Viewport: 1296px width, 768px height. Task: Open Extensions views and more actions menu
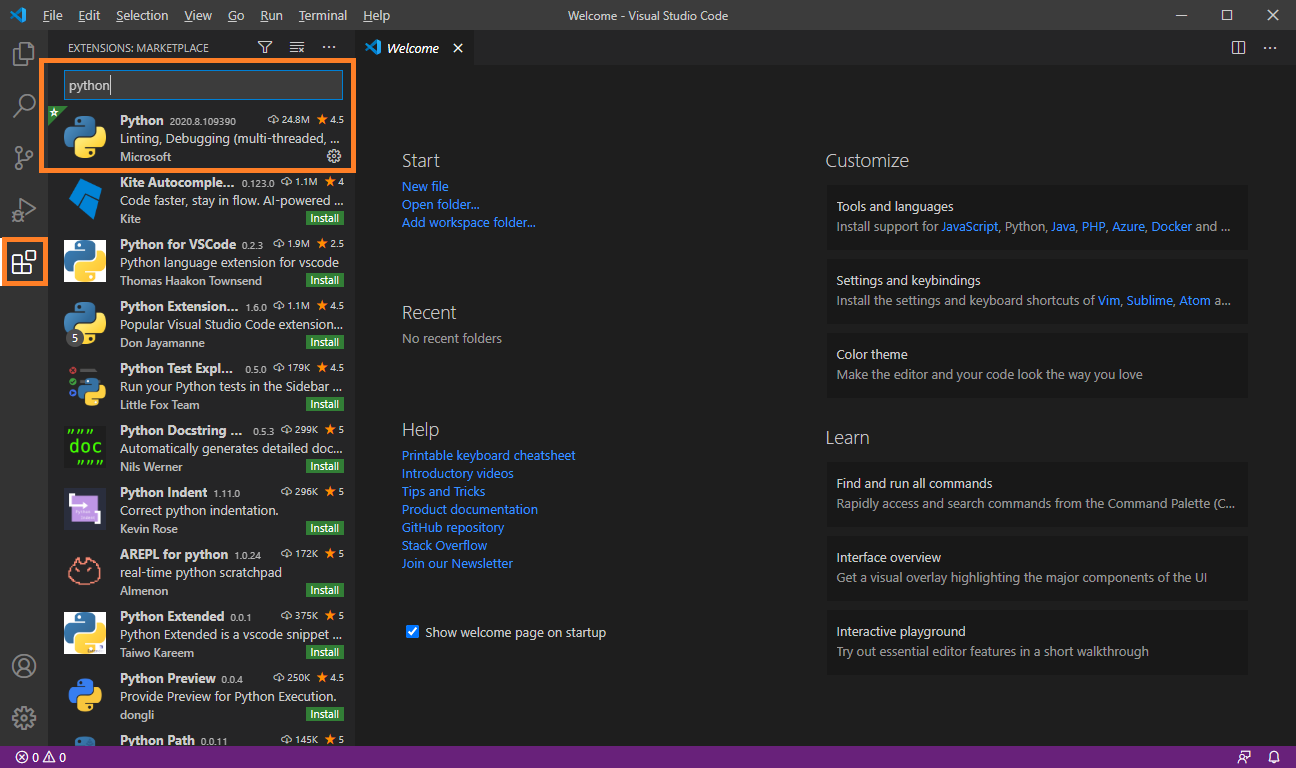pos(329,47)
